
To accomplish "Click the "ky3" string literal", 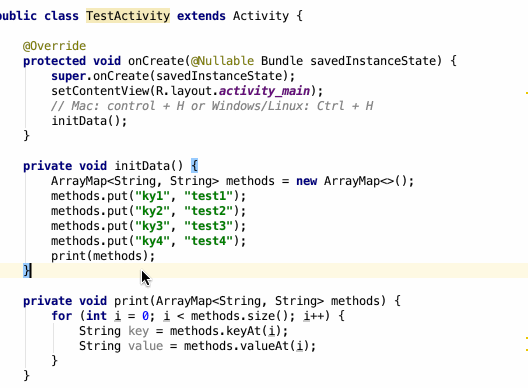I will click(x=152, y=226).
